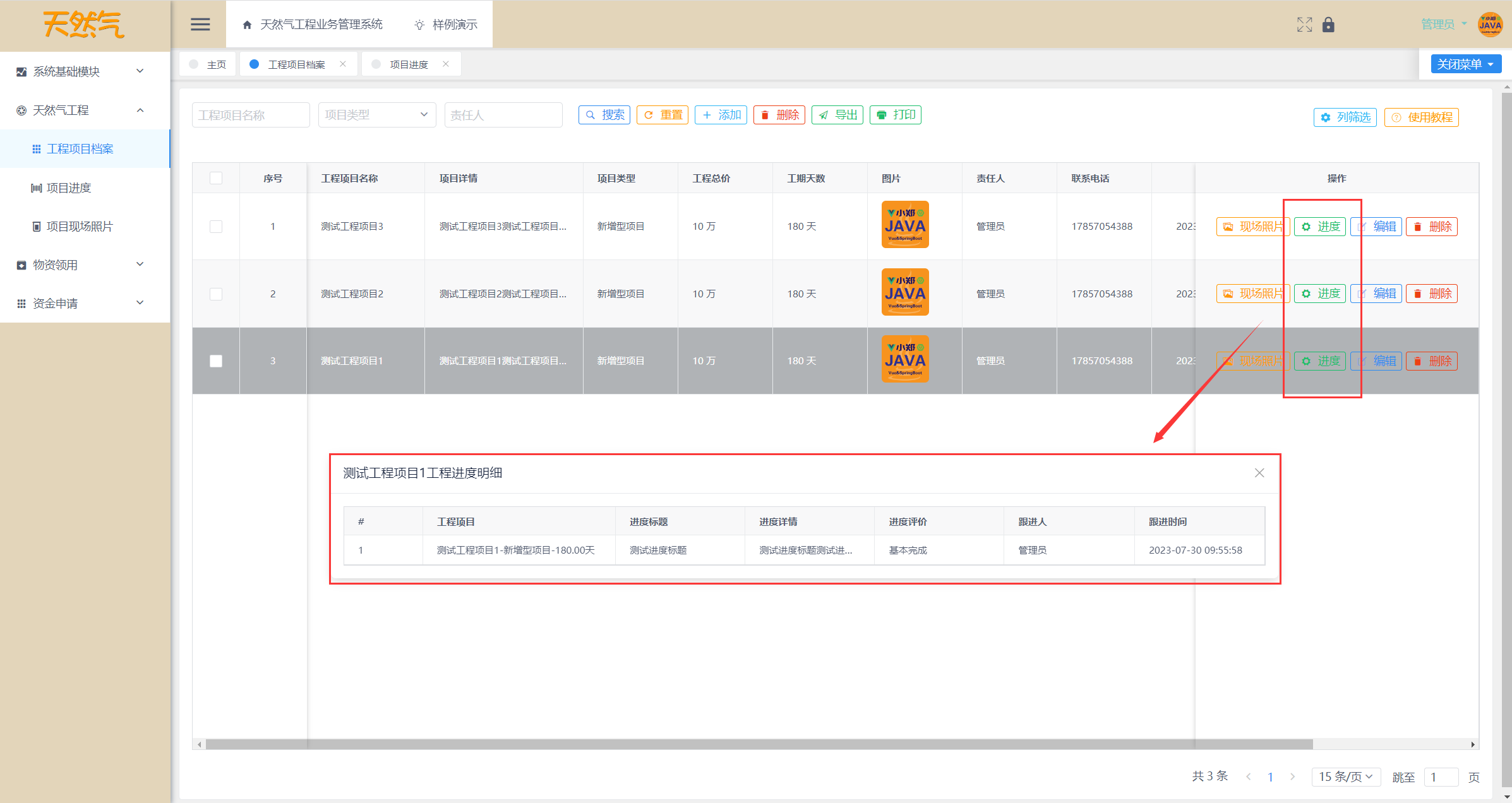Click the lock screen icon

point(1328,25)
